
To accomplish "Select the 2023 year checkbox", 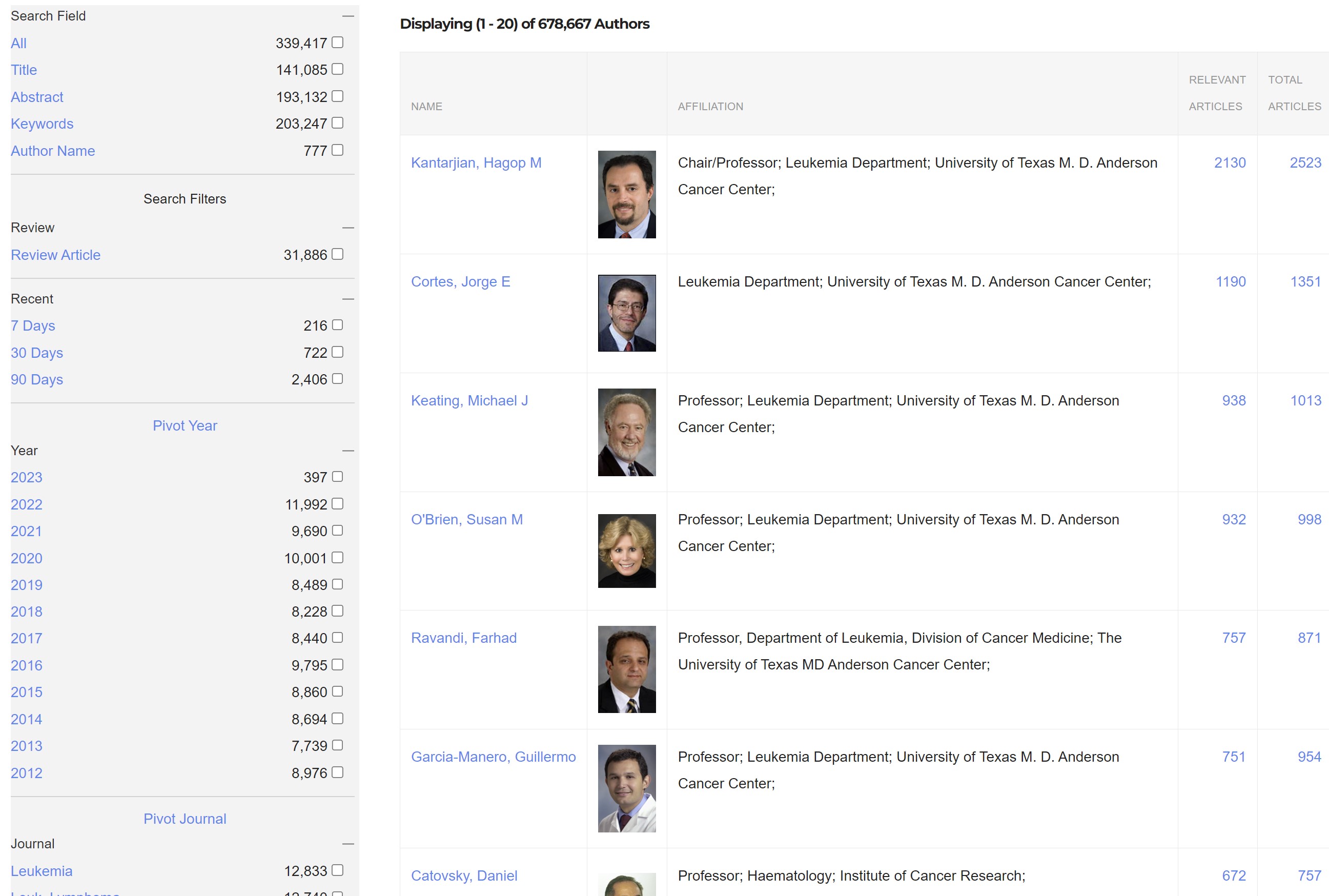I will (x=337, y=477).
